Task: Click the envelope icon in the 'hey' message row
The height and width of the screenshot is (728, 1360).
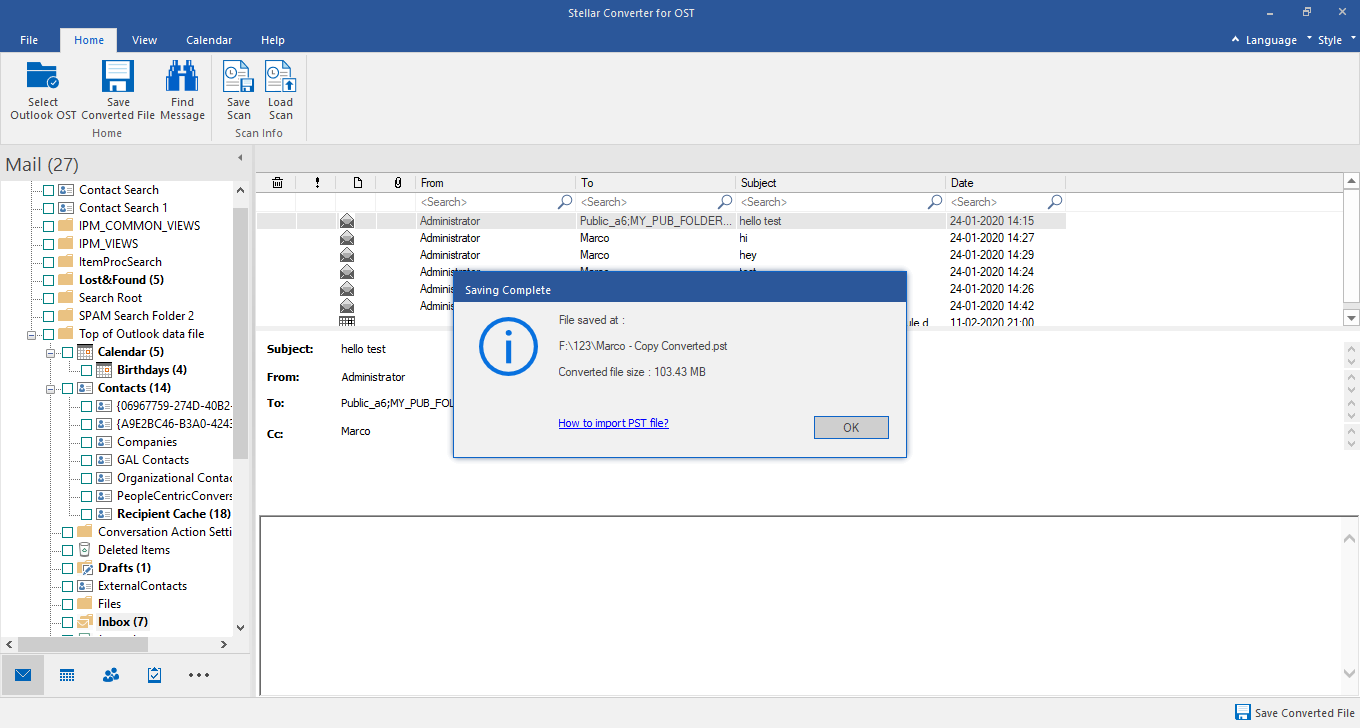Action: click(347, 255)
